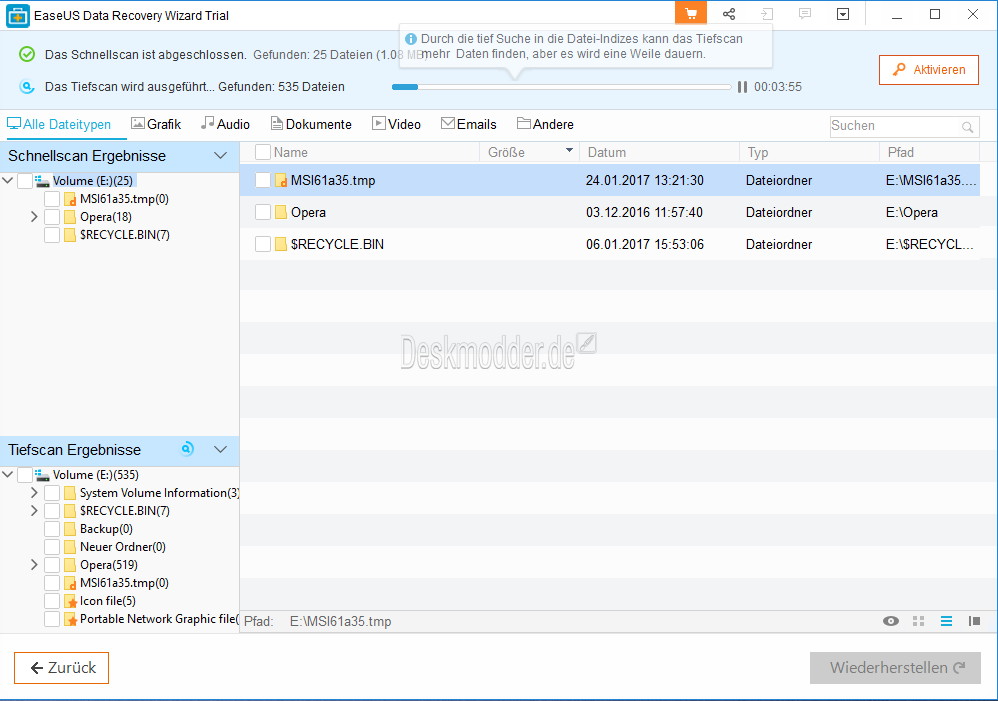998x701 pixels.
Task: Open the orange shopping cart purchase icon
Action: pos(691,14)
